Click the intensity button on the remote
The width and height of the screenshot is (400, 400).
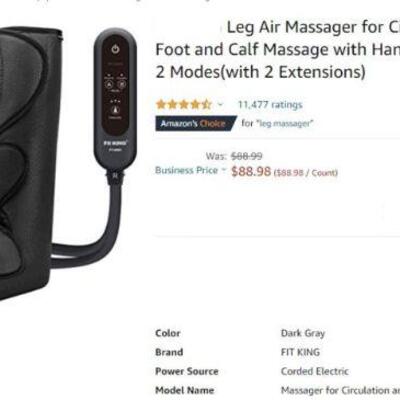[x=115, y=110]
